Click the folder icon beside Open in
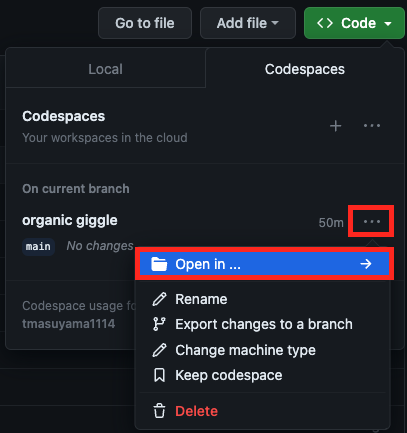The height and width of the screenshot is (433, 407). 159,264
